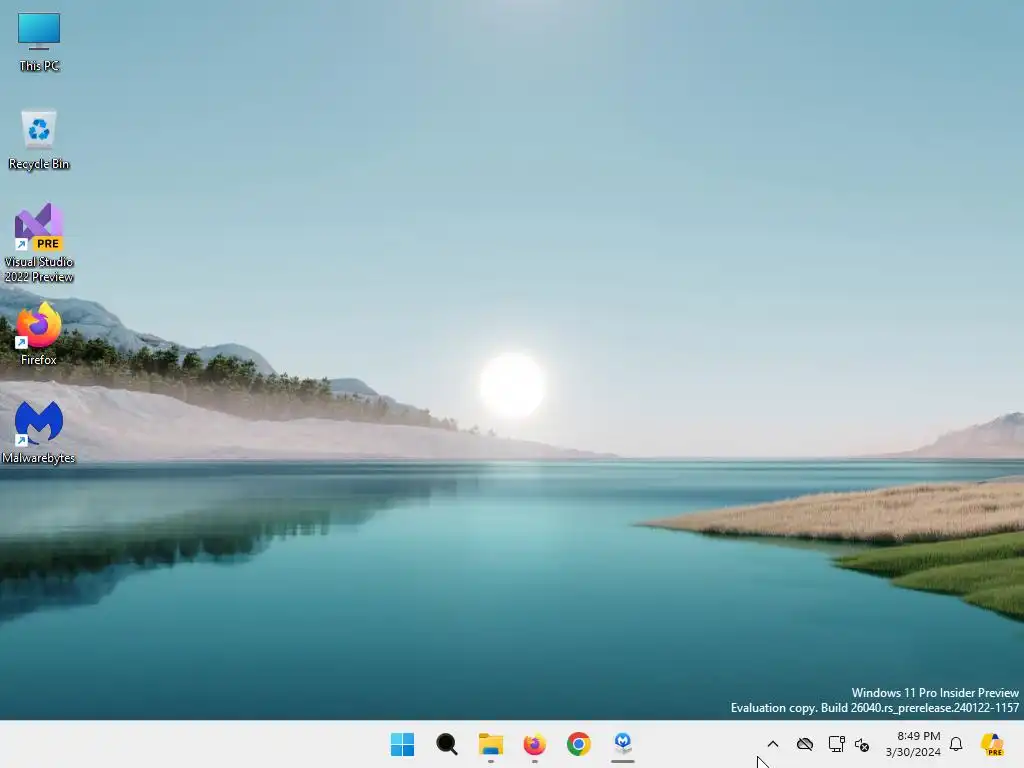1024x768 pixels.
Task: Open the Windows Start menu
Action: pyautogui.click(x=402, y=744)
